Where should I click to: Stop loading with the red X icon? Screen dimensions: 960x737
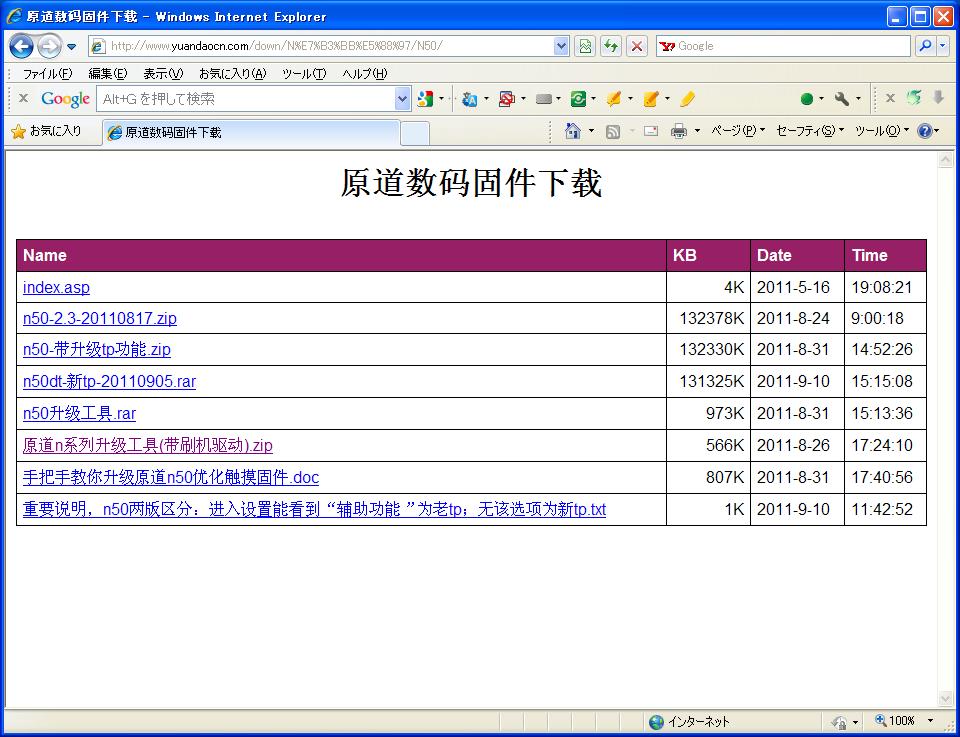click(x=637, y=46)
